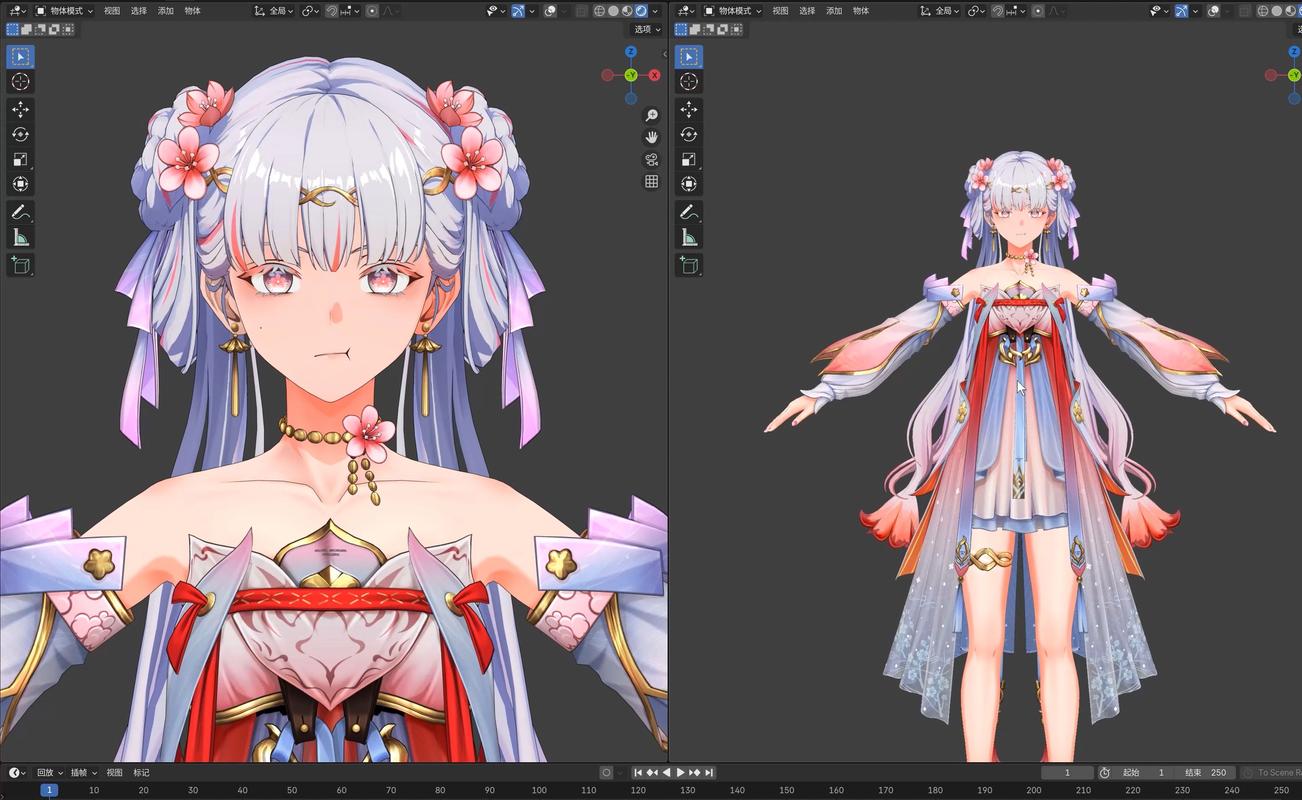Open editor type dropdown in left viewport
Screen dimensions: 1302x800
pos(17,11)
